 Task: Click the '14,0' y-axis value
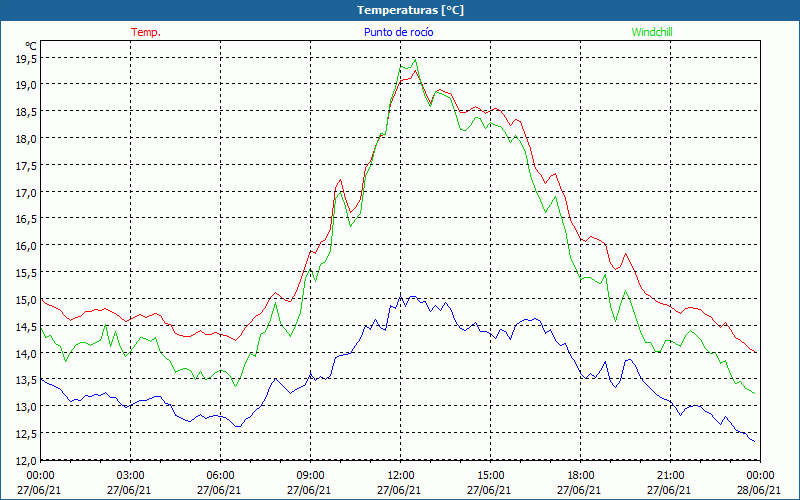coord(26,354)
